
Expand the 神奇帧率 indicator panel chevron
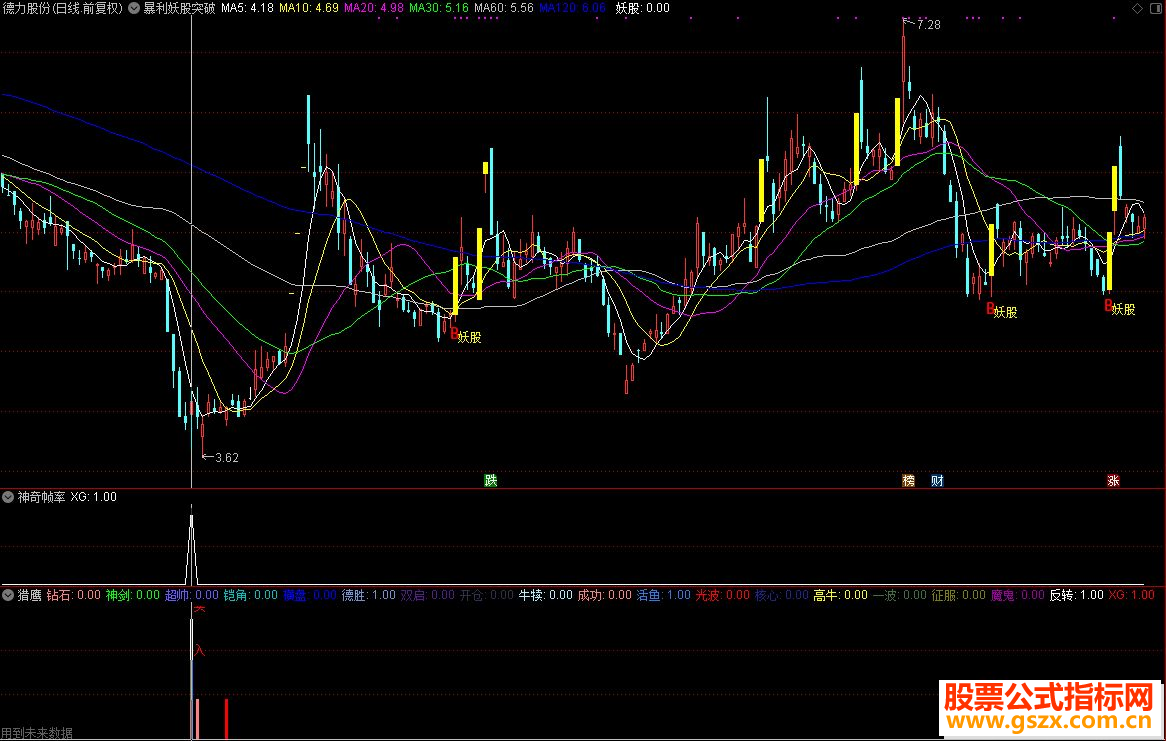tap(8, 497)
